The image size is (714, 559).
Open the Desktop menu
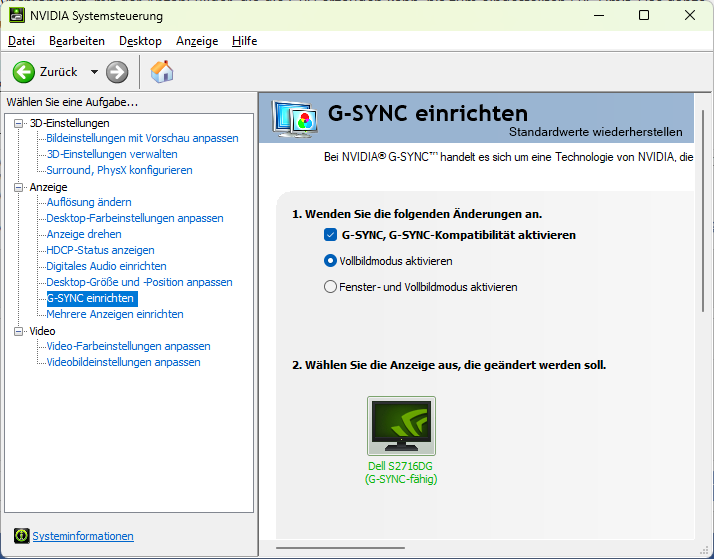140,41
